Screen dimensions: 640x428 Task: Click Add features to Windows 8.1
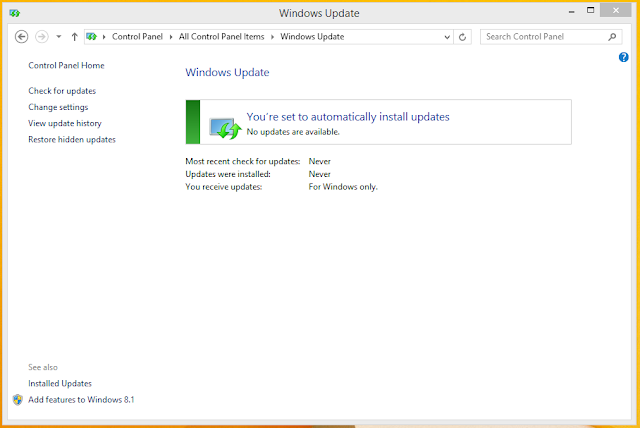pyautogui.click(x=81, y=399)
